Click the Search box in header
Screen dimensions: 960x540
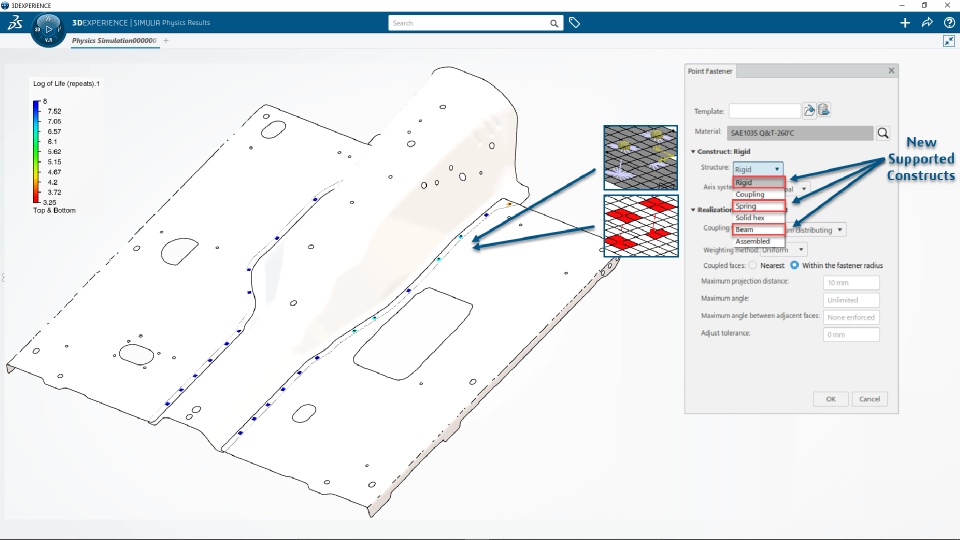pyautogui.click(x=475, y=23)
